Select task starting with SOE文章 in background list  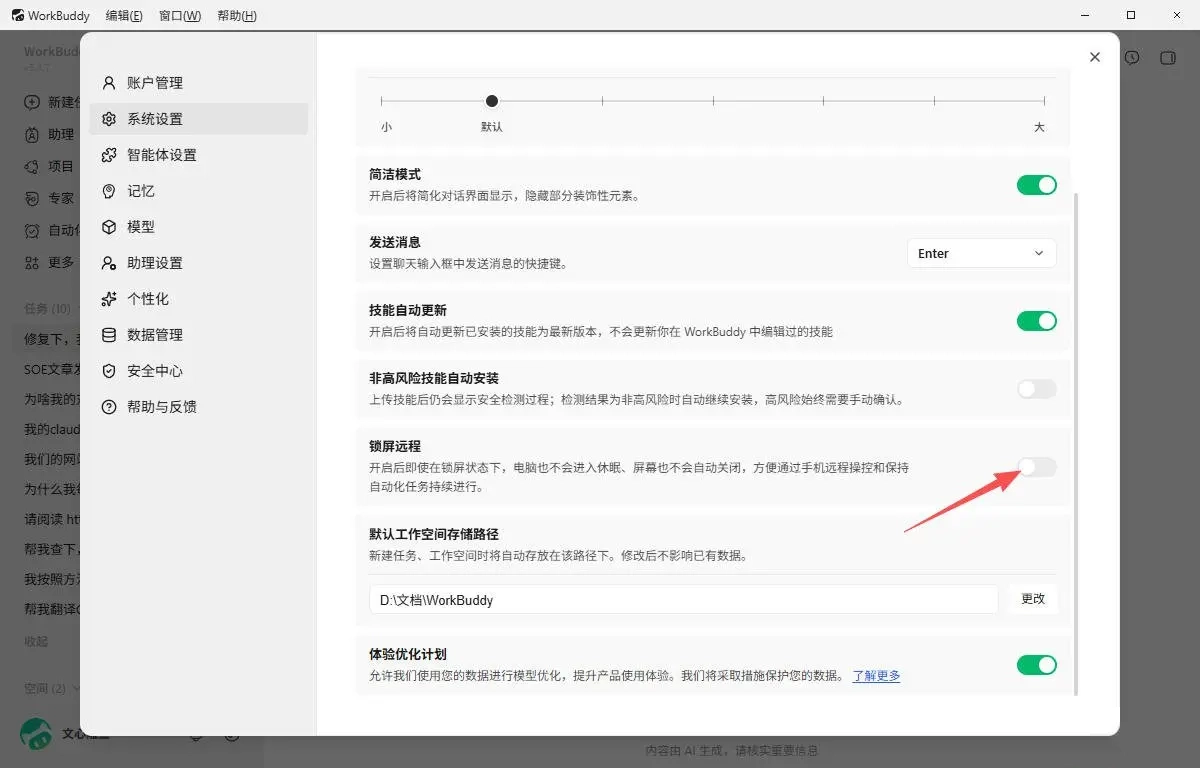52,369
